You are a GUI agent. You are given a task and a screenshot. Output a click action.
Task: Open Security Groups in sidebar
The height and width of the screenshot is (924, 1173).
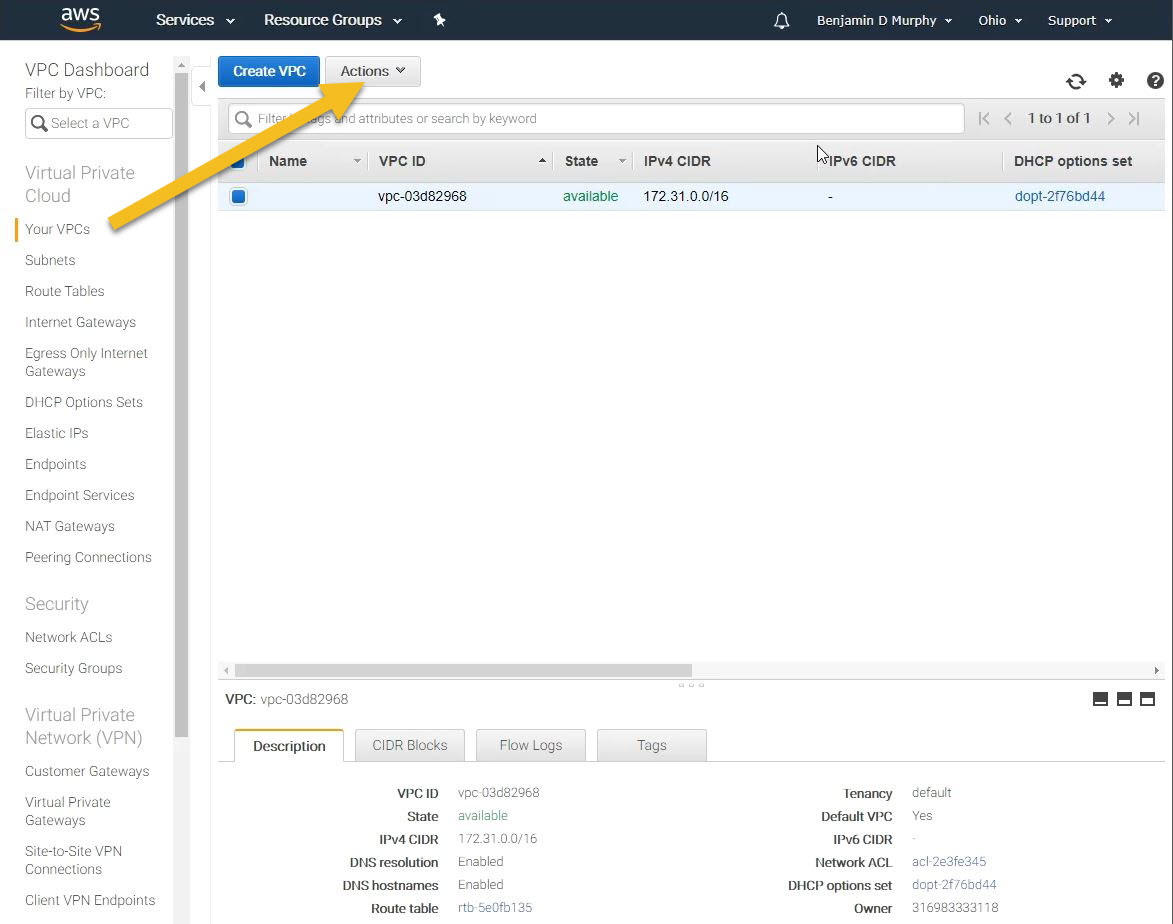73,668
